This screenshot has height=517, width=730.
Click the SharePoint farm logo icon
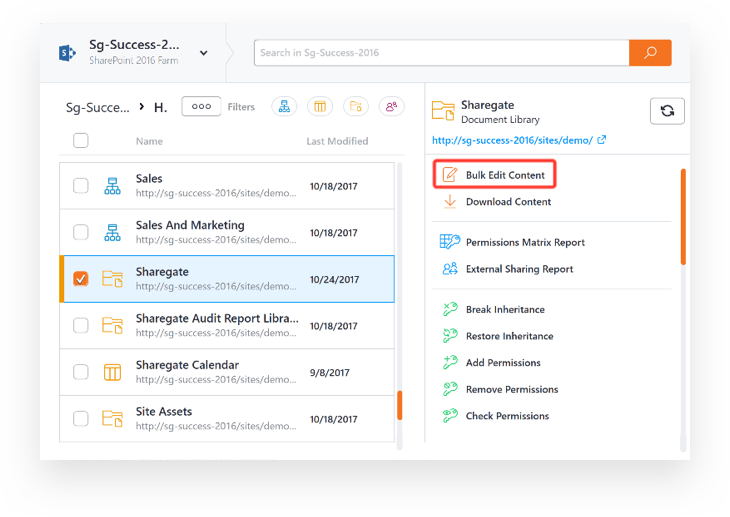pyautogui.click(x=68, y=53)
